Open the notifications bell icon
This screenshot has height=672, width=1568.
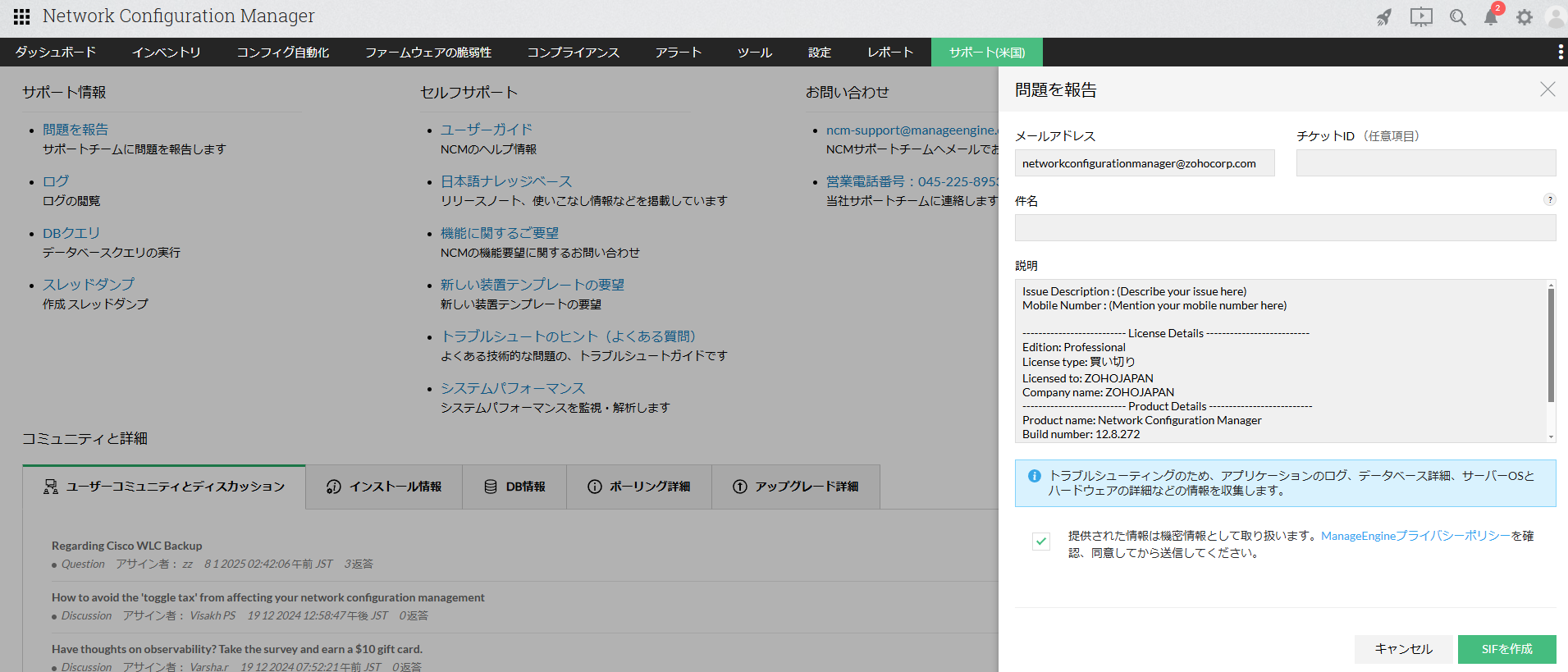pos(1491,17)
